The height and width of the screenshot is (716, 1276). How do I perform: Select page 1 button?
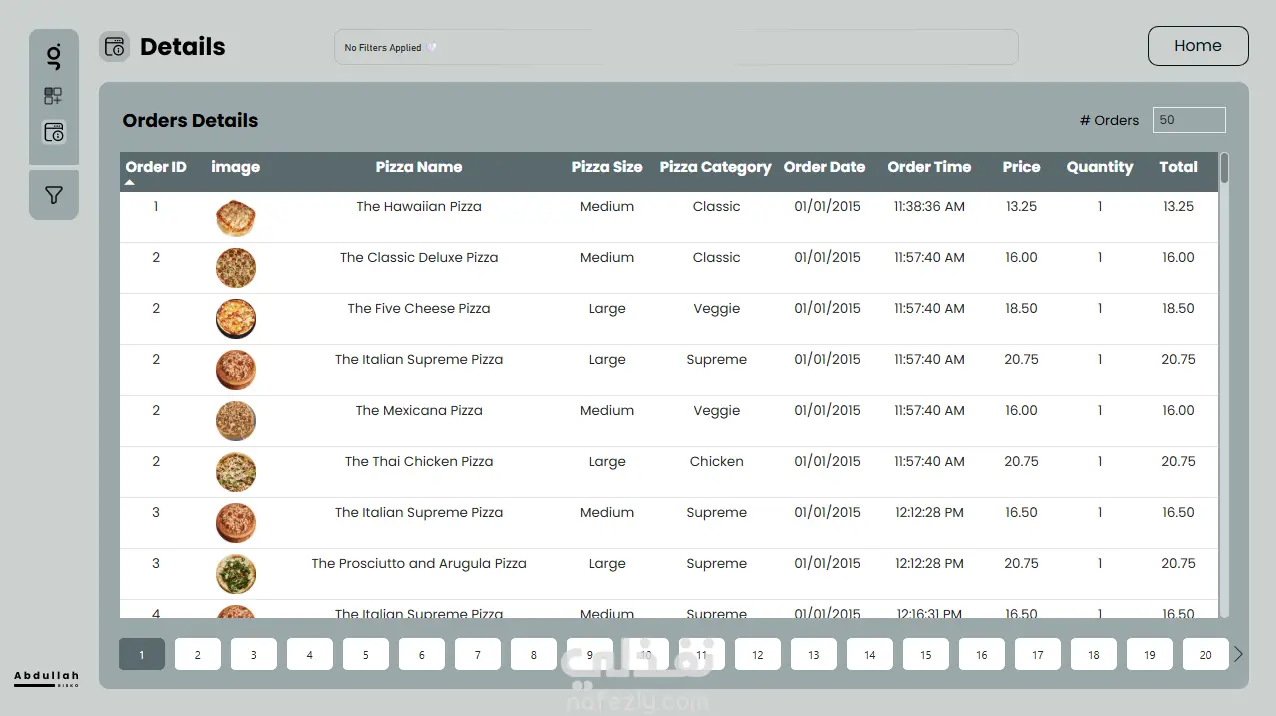pos(142,655)
